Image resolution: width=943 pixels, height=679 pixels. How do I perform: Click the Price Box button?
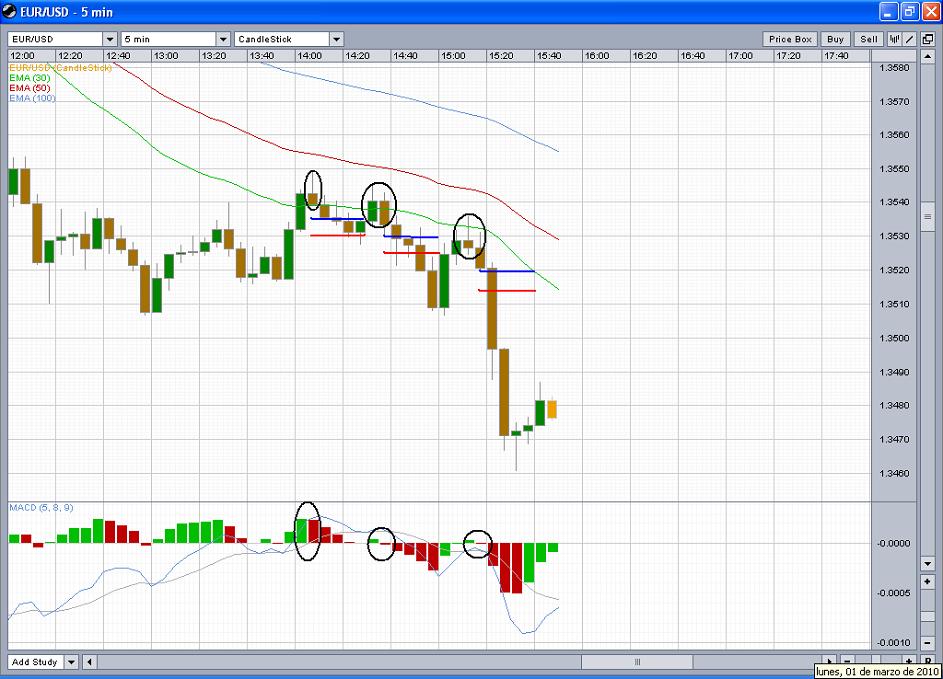coord(791,39)
